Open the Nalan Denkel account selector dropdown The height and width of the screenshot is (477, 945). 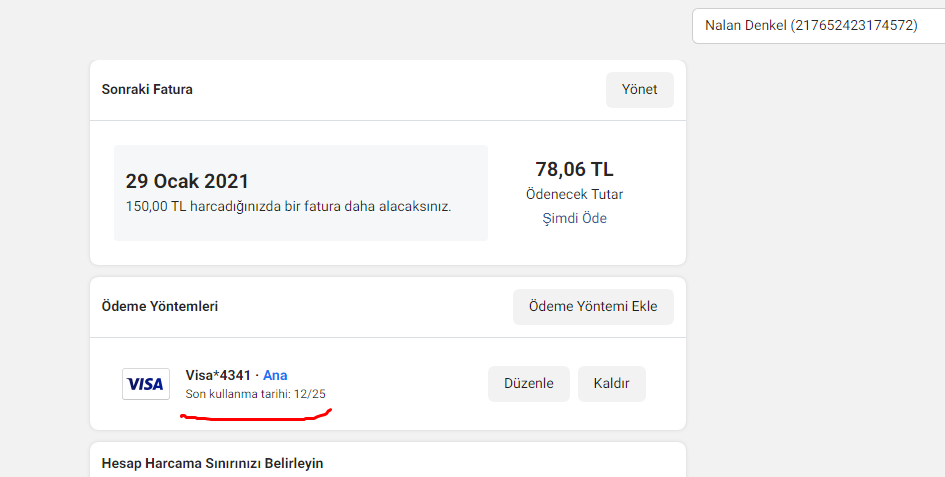coord(818,26)
